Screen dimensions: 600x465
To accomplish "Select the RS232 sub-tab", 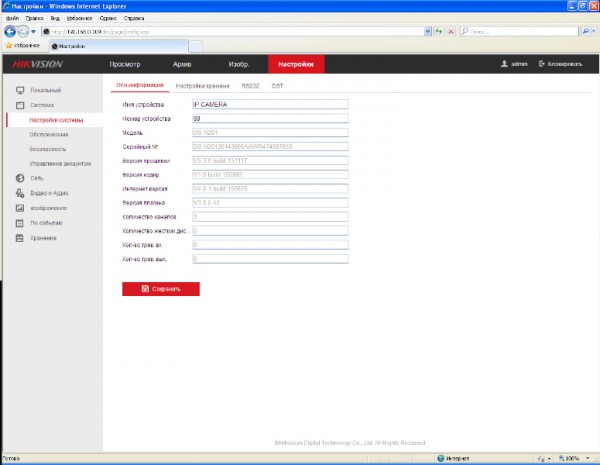I will (x=250, y=86).
